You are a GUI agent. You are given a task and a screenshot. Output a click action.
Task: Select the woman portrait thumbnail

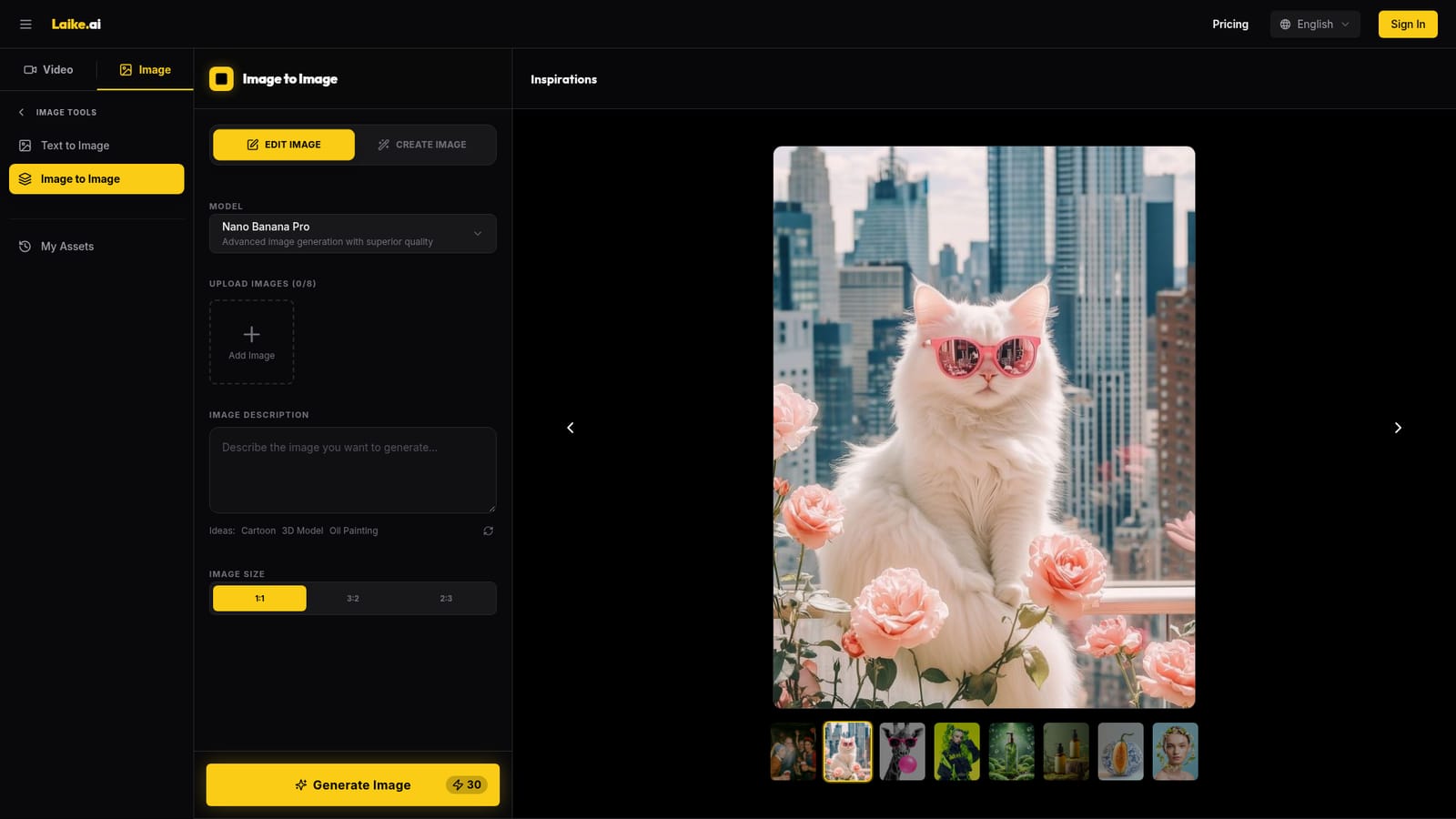point(1176,752)
